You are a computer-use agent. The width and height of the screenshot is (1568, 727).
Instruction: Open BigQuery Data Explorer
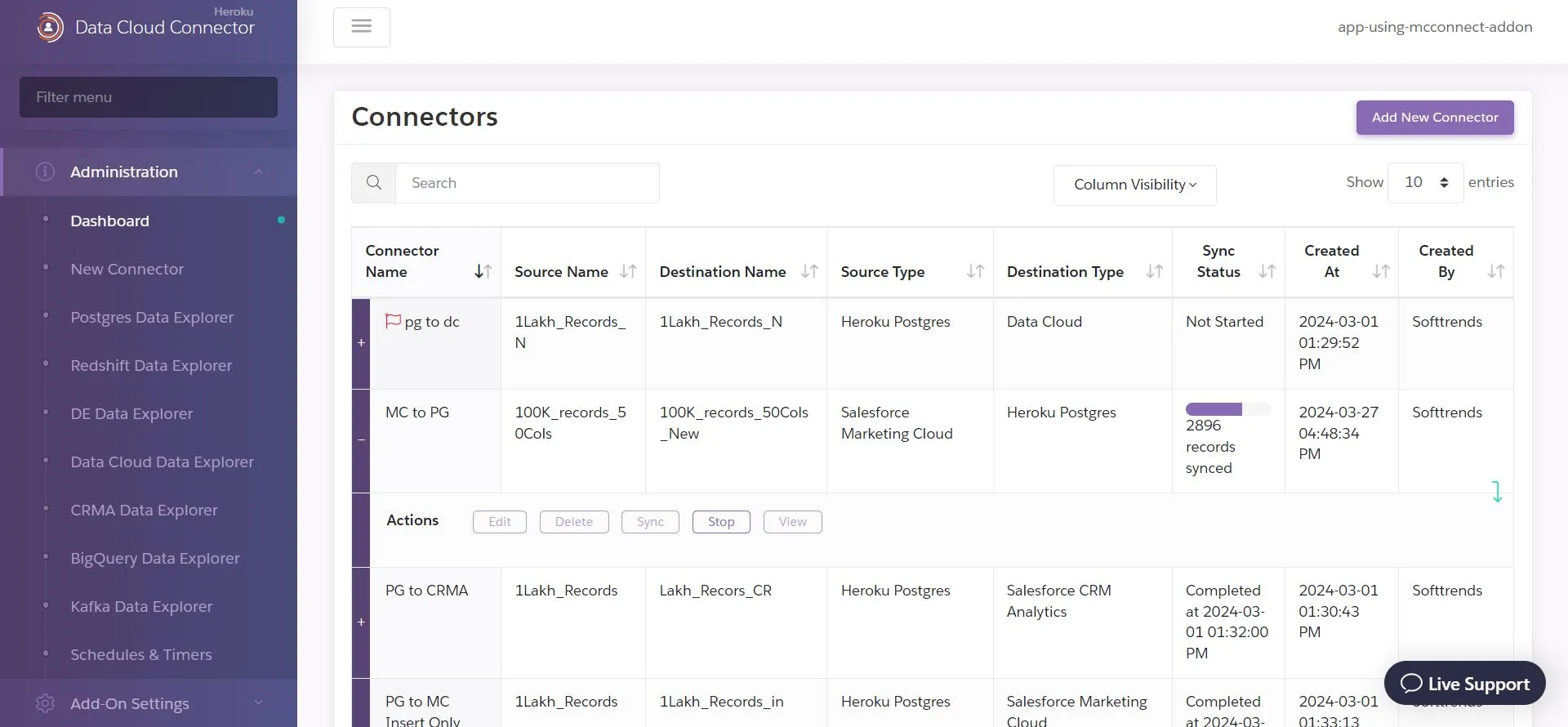pos(155,558)
